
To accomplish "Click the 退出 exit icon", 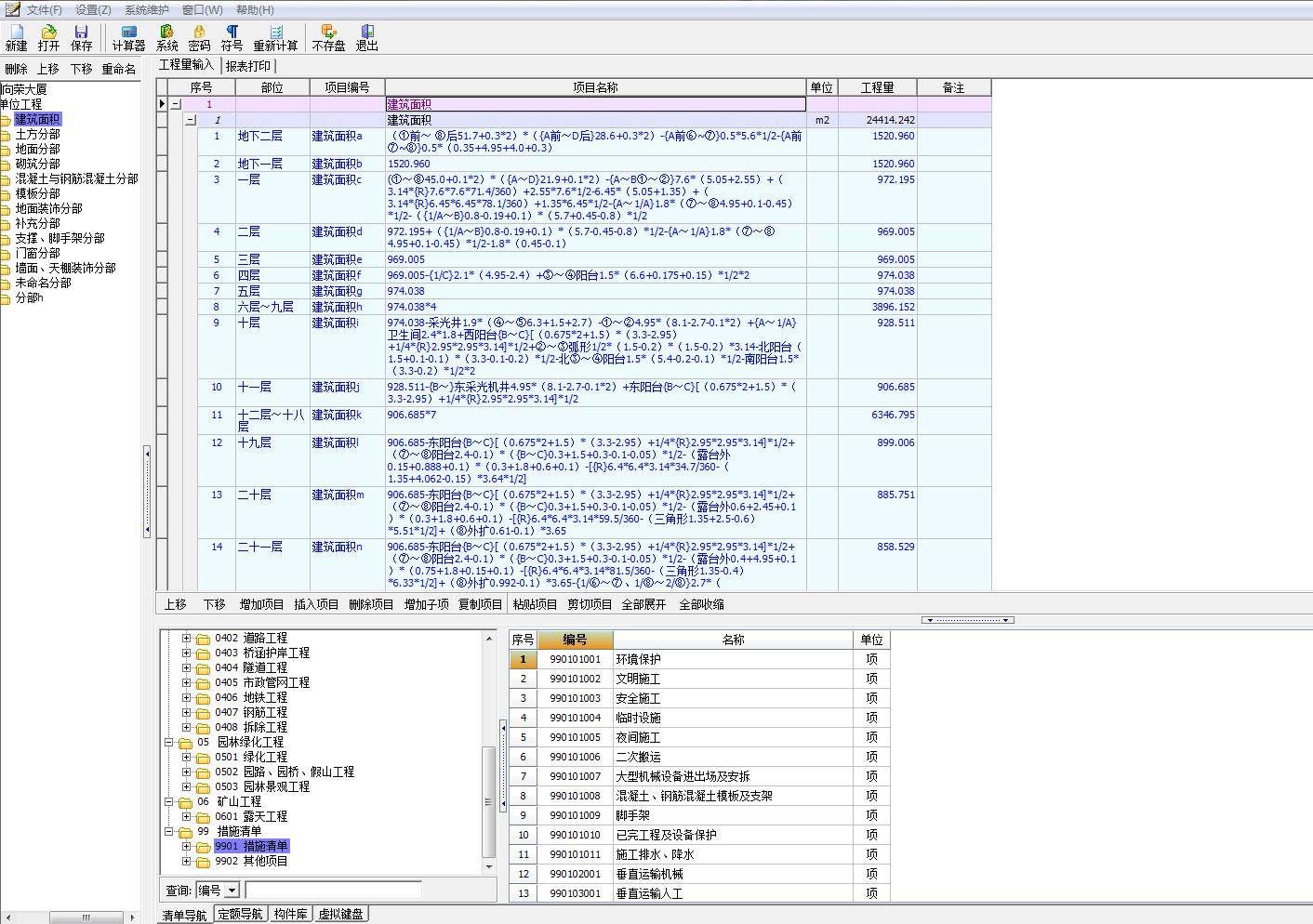I will (x=367, y=37).
